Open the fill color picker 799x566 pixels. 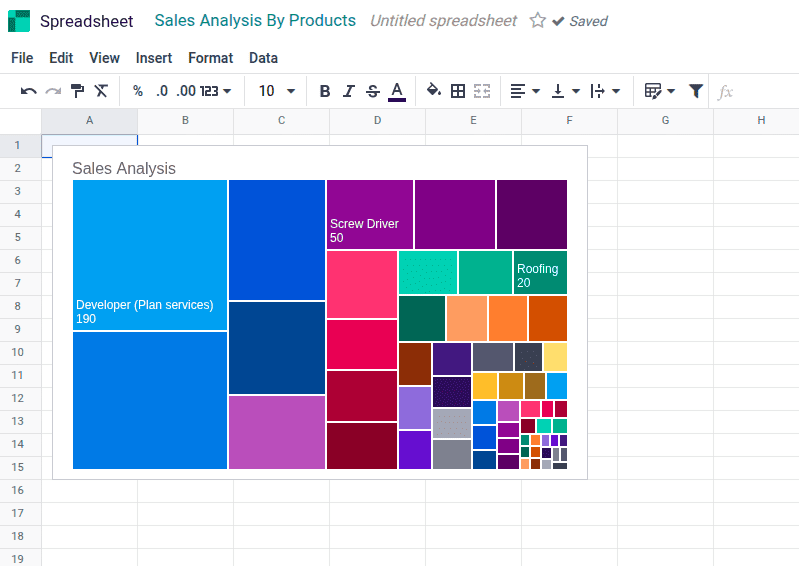pos(433,91)
